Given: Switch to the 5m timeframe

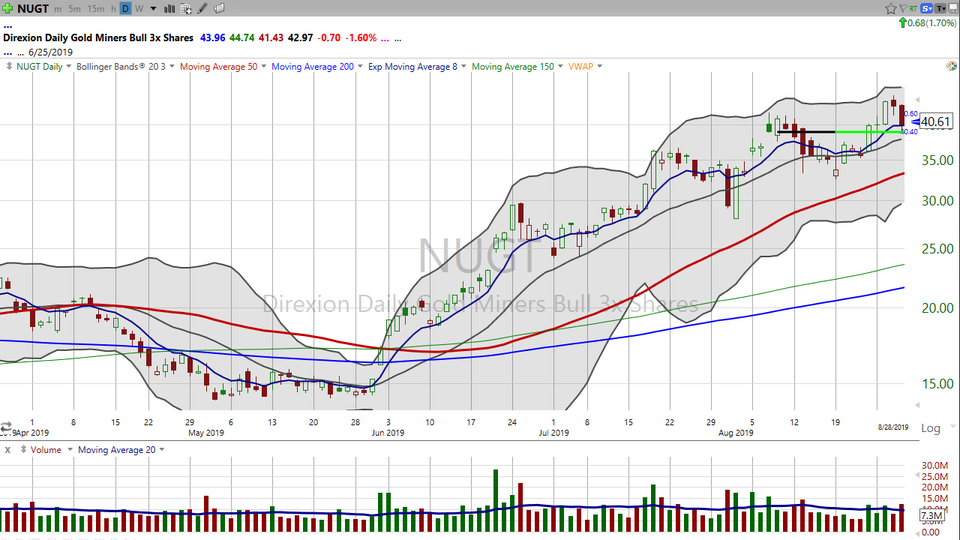Looking at the screenshot, I should click(x=75, y=8).
